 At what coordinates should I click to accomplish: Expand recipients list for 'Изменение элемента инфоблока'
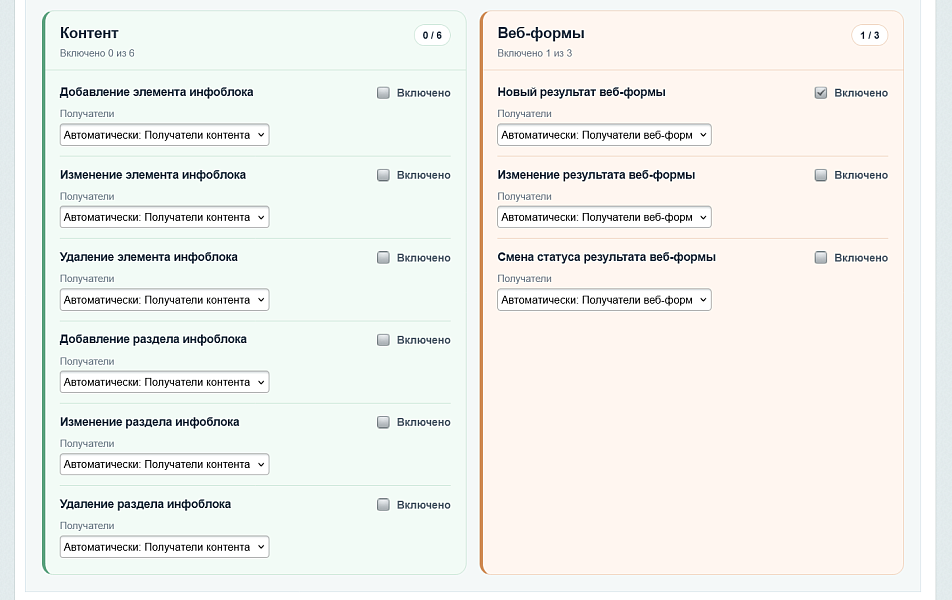coord(164,217)
